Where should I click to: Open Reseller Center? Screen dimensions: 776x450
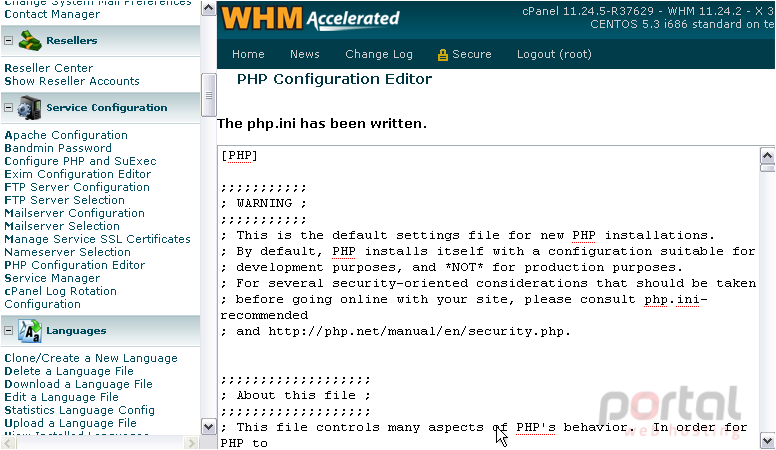[48, 68]
